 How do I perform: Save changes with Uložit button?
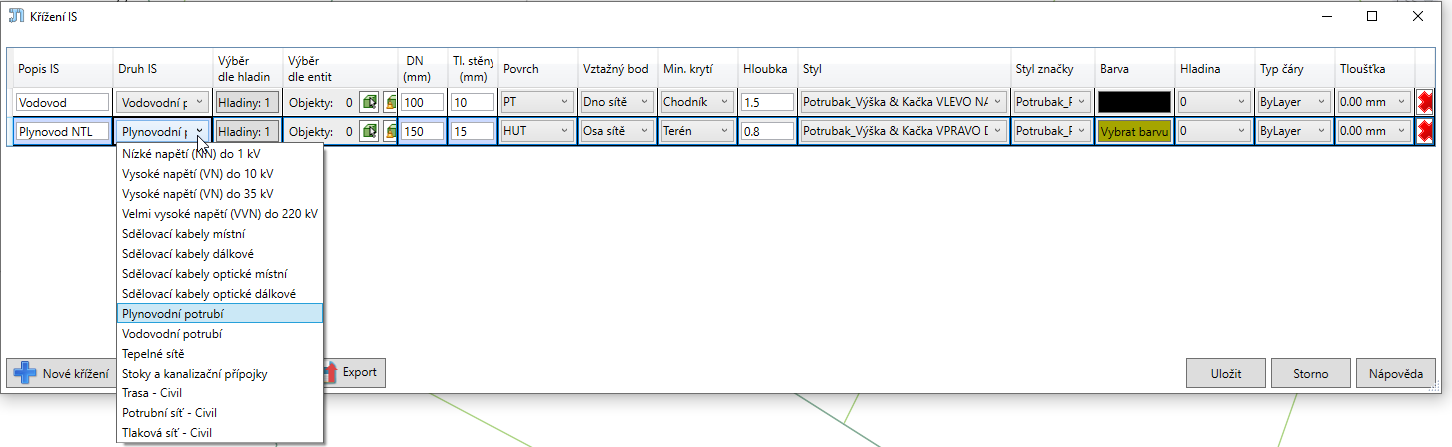click(x=1225, y=373)
